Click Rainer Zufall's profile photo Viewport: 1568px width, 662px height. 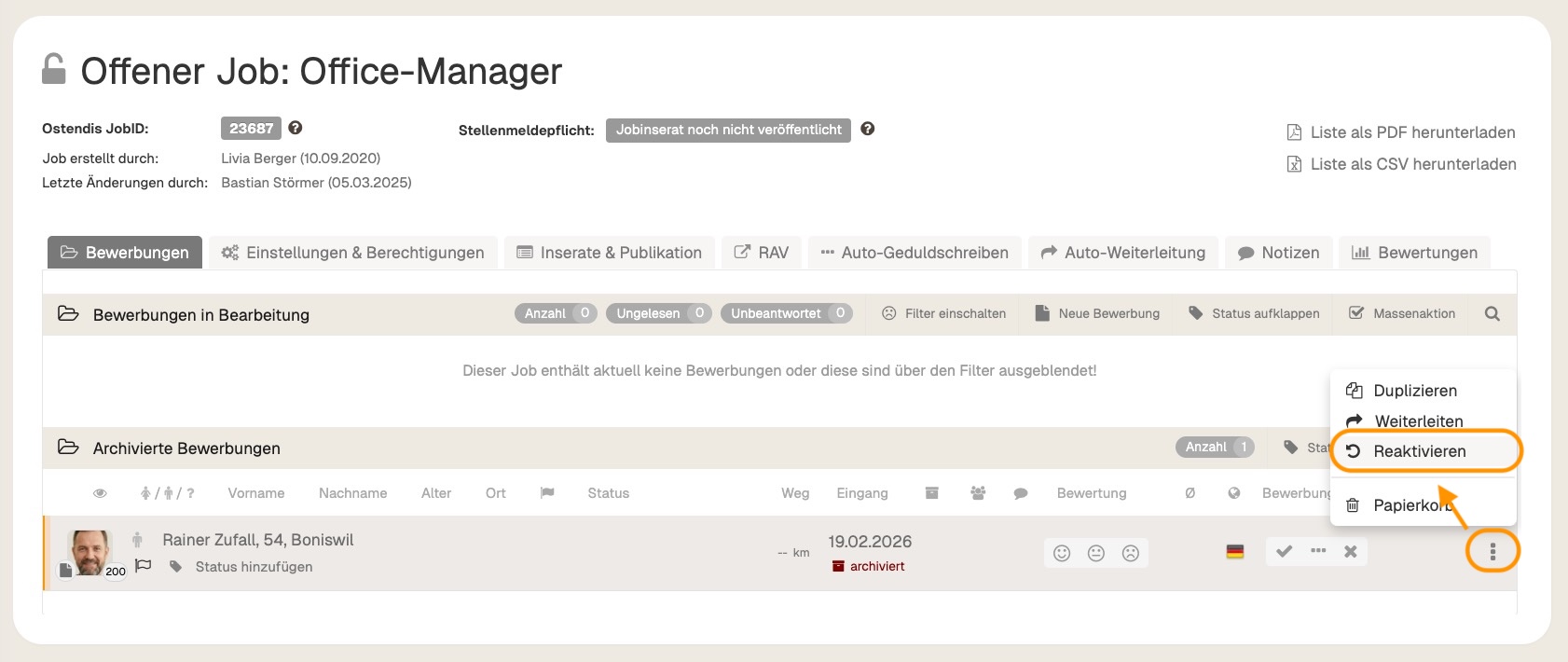(89, 551)
